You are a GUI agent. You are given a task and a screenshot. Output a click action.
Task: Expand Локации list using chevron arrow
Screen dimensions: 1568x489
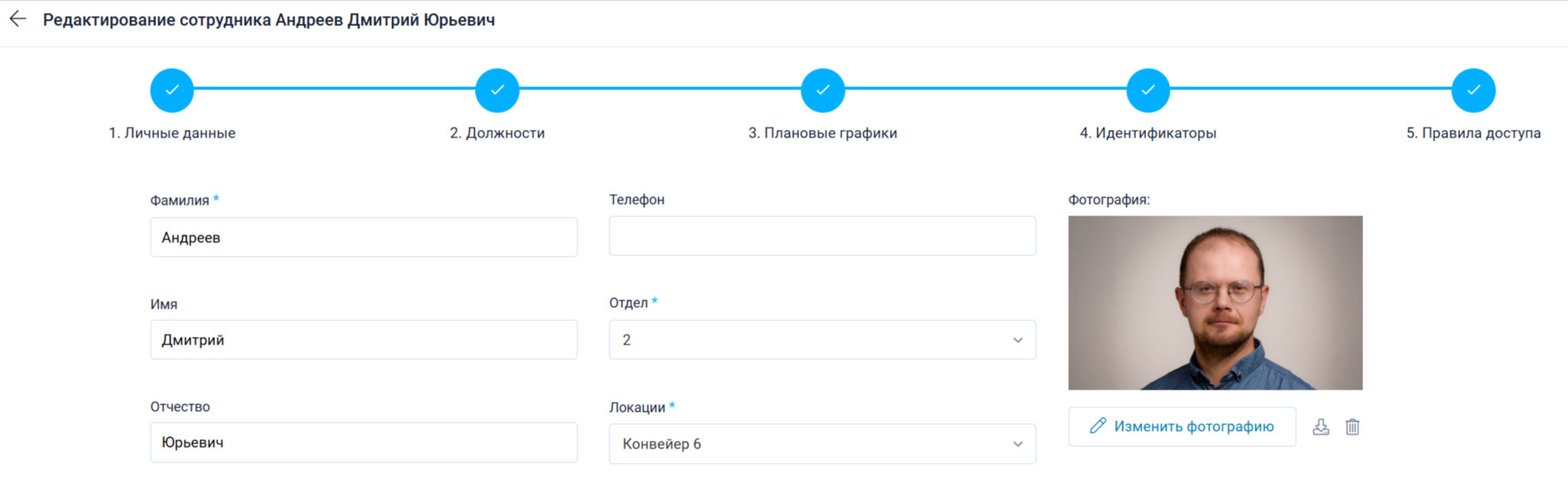(x=1018, y=444)
